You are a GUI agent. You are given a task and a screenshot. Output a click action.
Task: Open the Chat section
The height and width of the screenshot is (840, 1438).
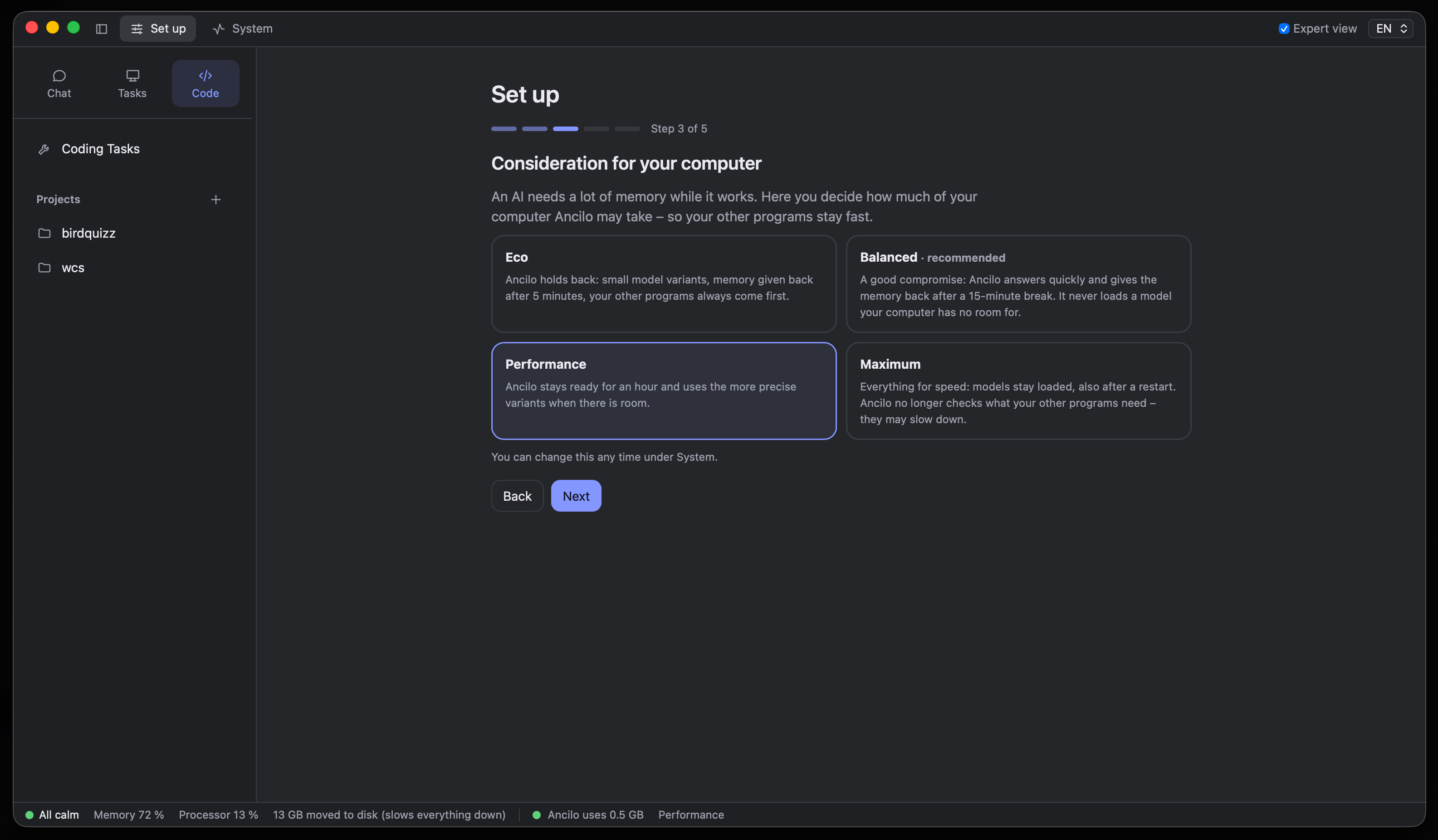59,84
